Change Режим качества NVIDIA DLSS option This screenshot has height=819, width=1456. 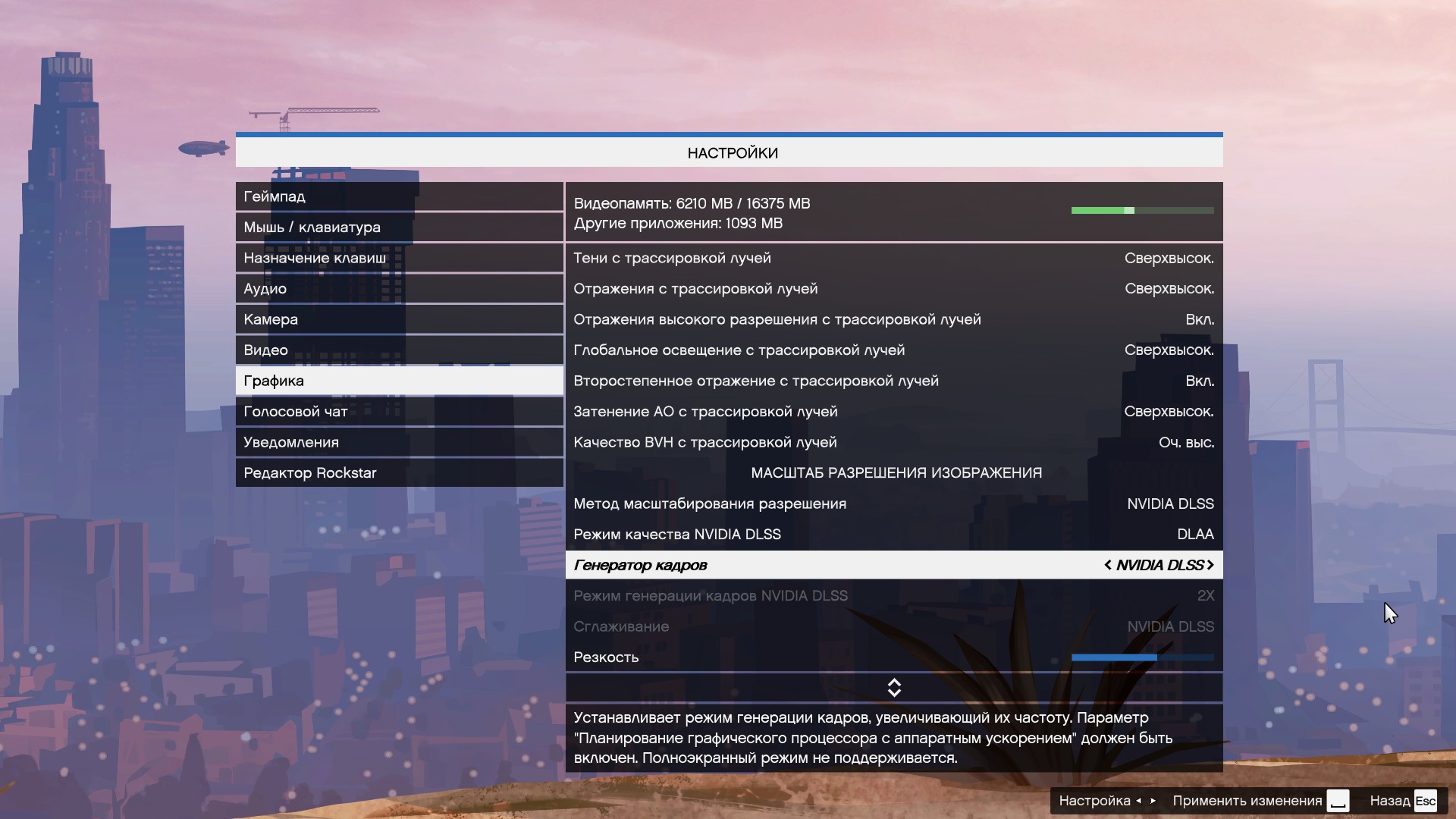pos(1195,535)
